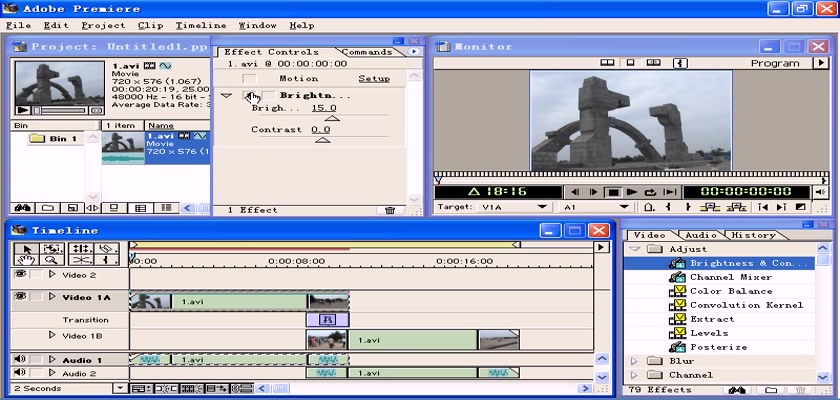The image size is (840, 400).
Task: Switch Monitor to Single View
Action: [x=631, y=63]
